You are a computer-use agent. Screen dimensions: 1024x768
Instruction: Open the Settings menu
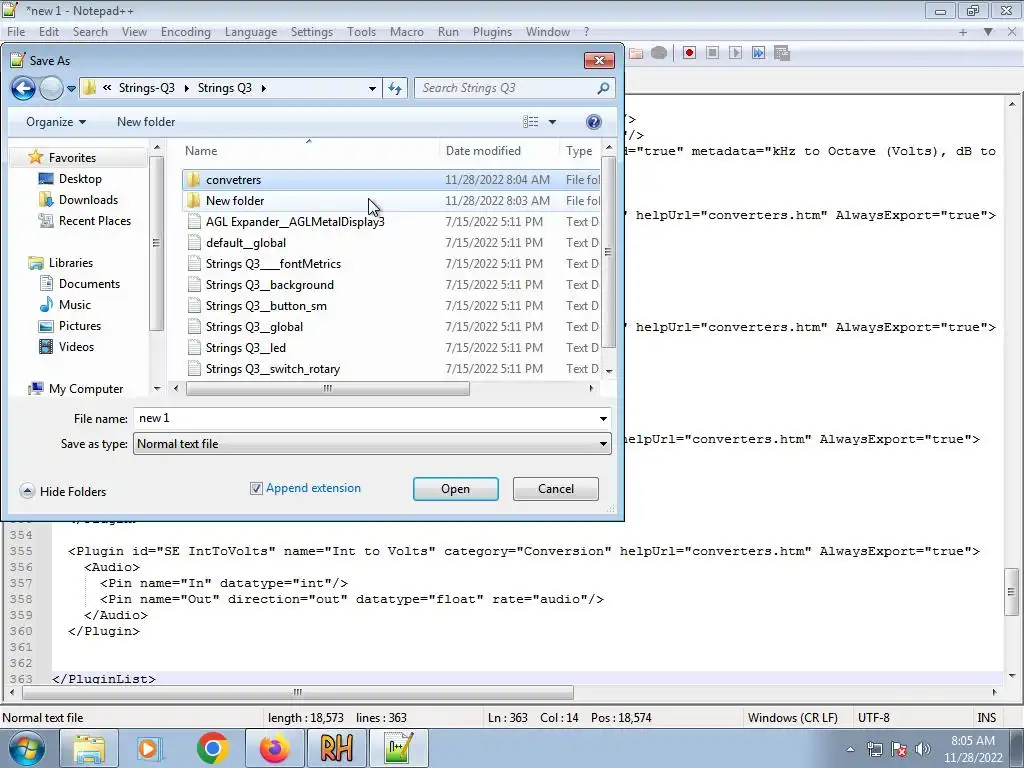tap(312, 32)
